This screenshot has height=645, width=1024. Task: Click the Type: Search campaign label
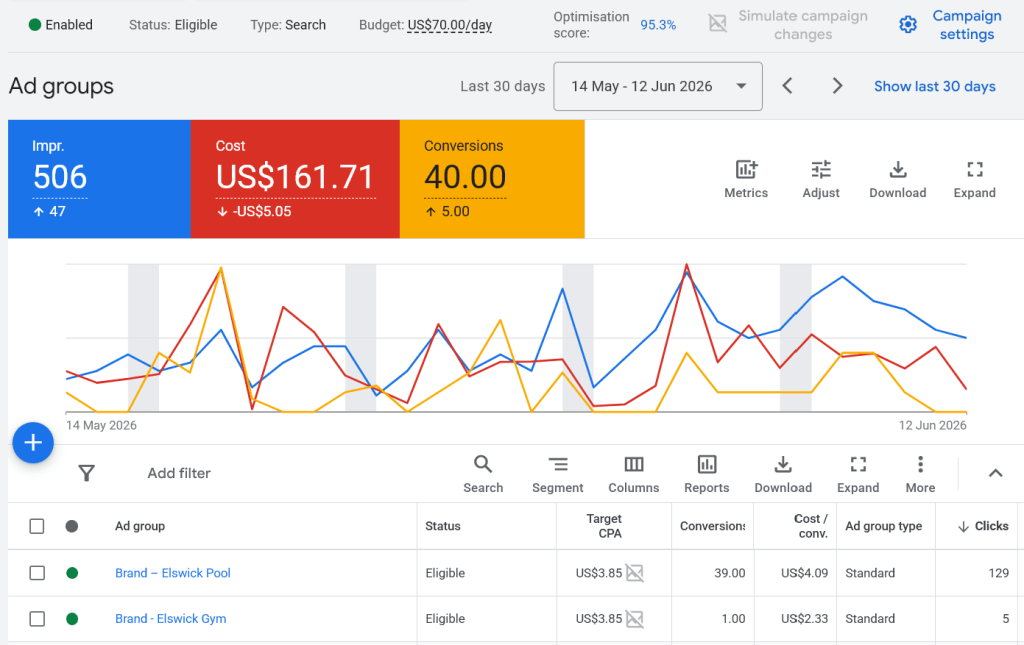pyautogui.click(x=288, y=25)
